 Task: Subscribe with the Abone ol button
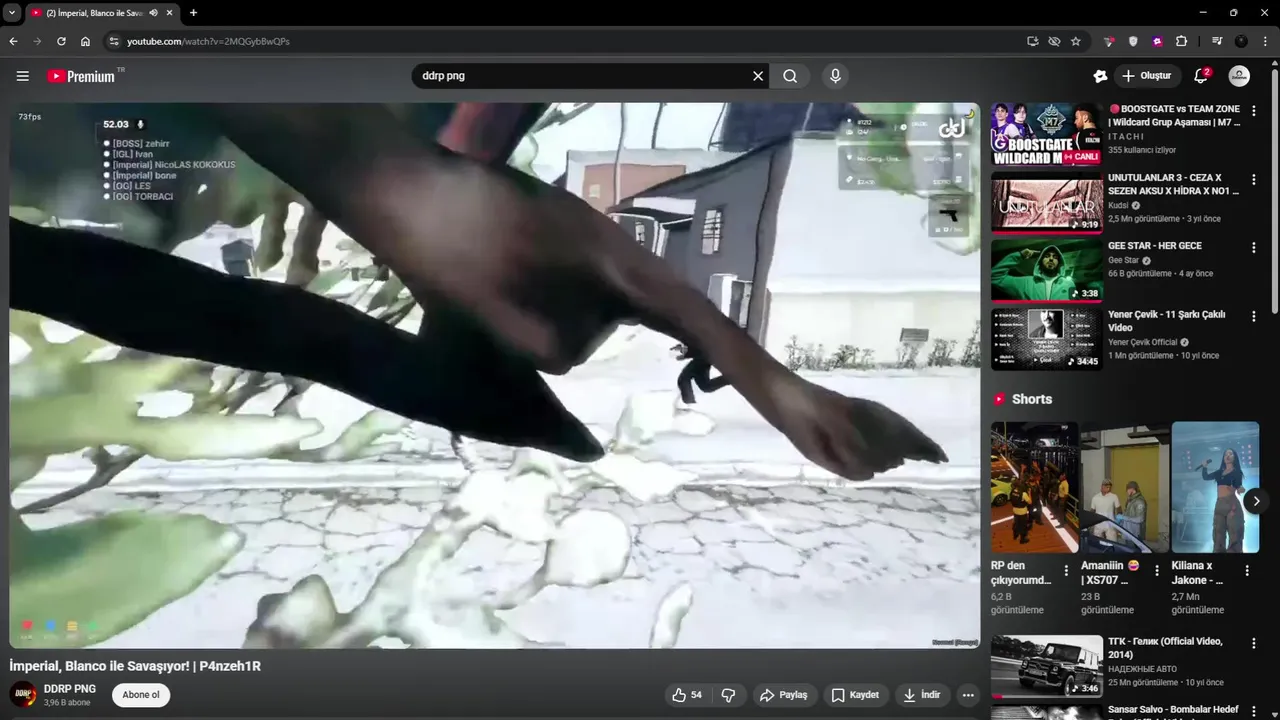point(141,695)
